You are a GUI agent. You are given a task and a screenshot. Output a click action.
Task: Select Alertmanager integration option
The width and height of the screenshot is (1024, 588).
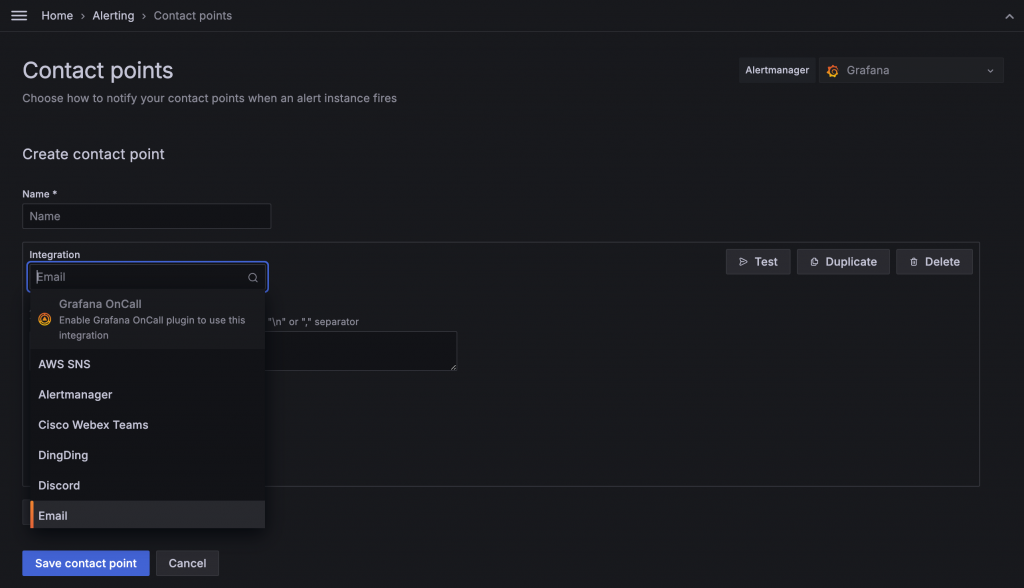[x=148, y=395]
